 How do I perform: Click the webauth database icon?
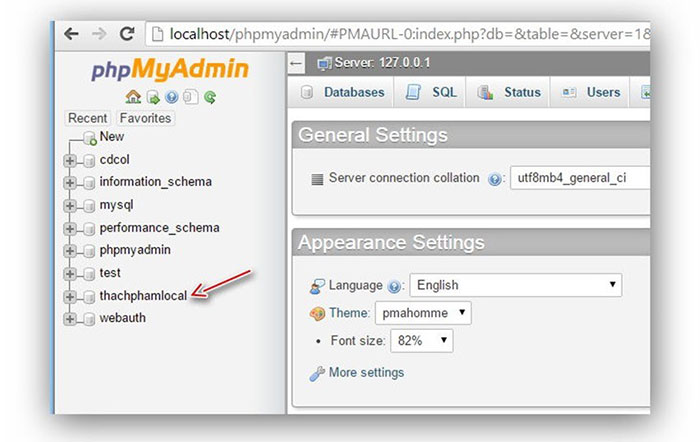89,319
